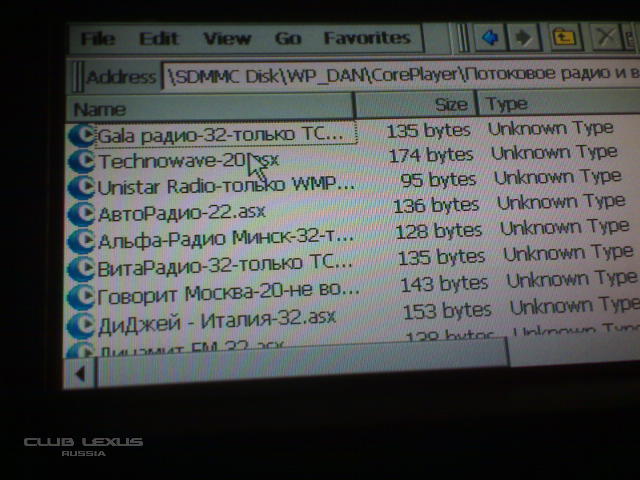640x480 pixels.
Task: Select the Technowave-20.asx file icon
Action: pos(82,160)
